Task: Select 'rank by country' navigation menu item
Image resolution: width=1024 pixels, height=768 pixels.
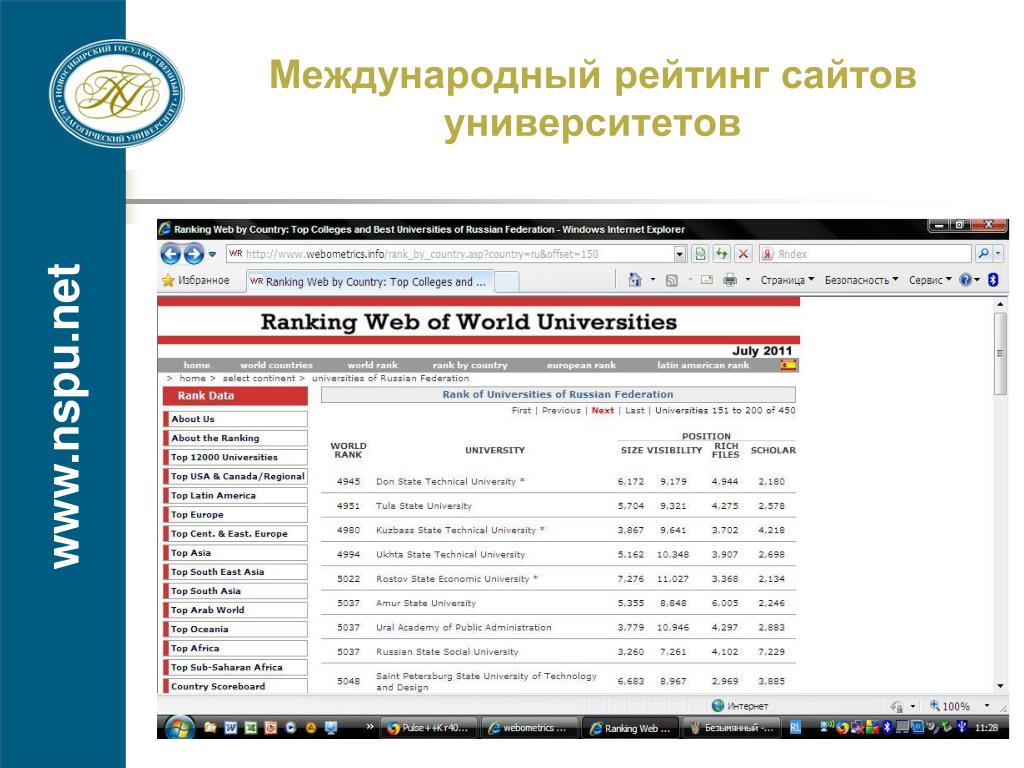Action: click(470, 366)
